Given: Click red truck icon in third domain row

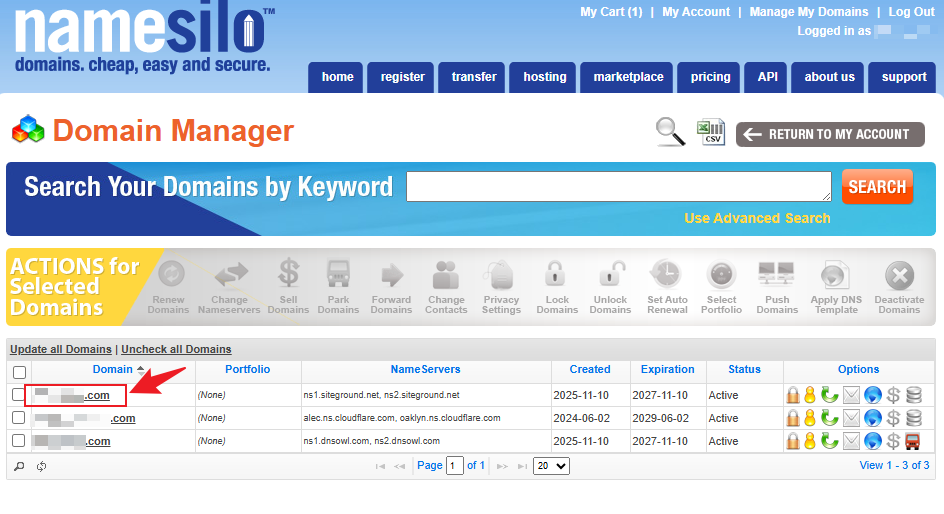Looking at the screenshot, I should click(x=913, y=441).
